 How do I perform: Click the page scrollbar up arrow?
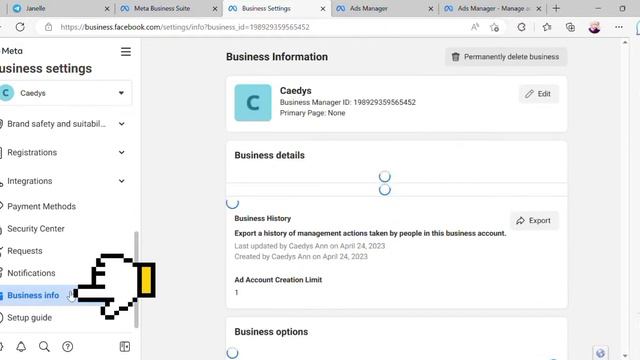pyautogui.click(x=625, y=42)
